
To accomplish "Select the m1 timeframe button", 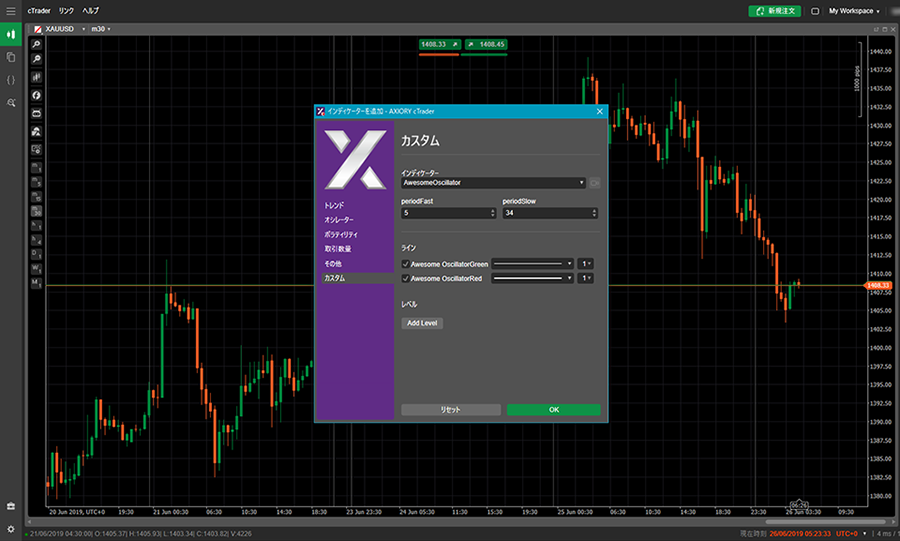I will (36, 168).
